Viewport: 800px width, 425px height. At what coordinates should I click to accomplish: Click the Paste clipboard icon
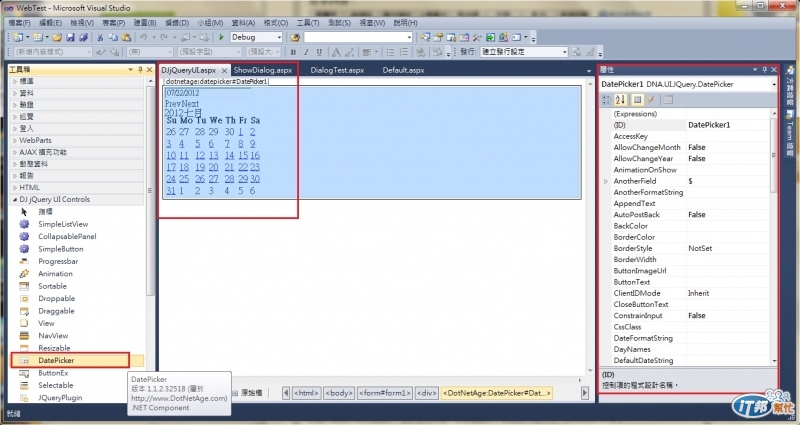pyautogui.click(x=126, y=37)
